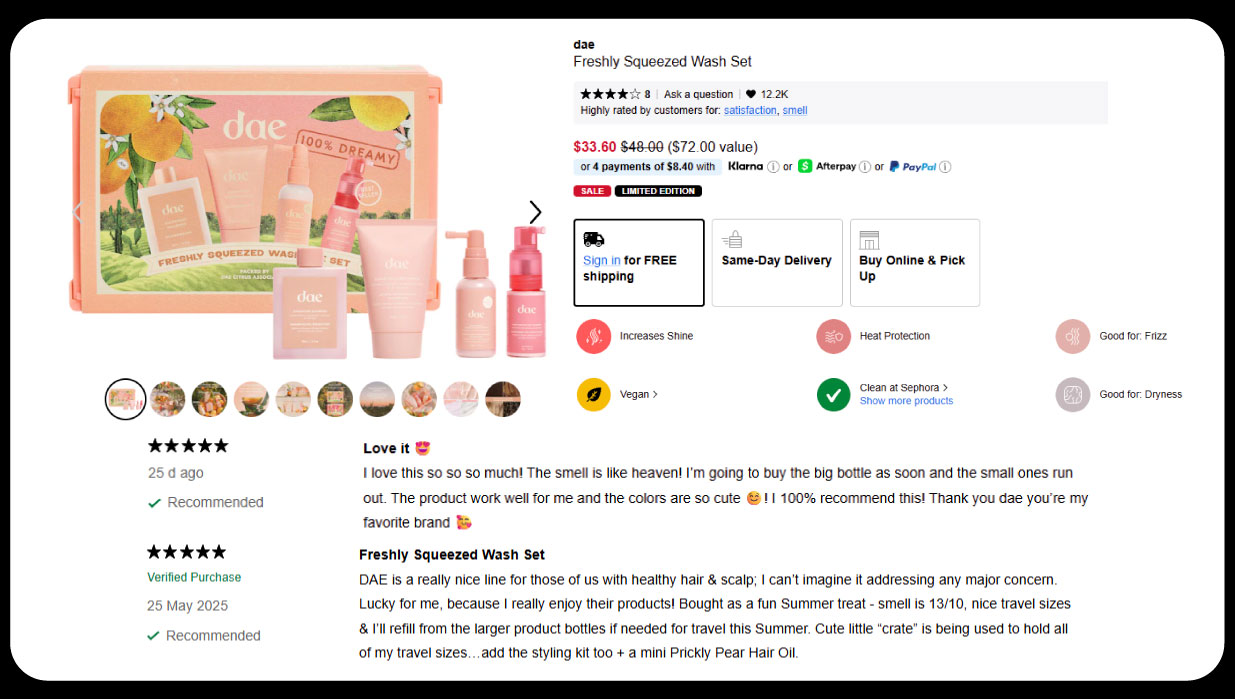Click the Klarna info icon
Viewport: 1235px width, 699px height.
[x=773, y=167]
